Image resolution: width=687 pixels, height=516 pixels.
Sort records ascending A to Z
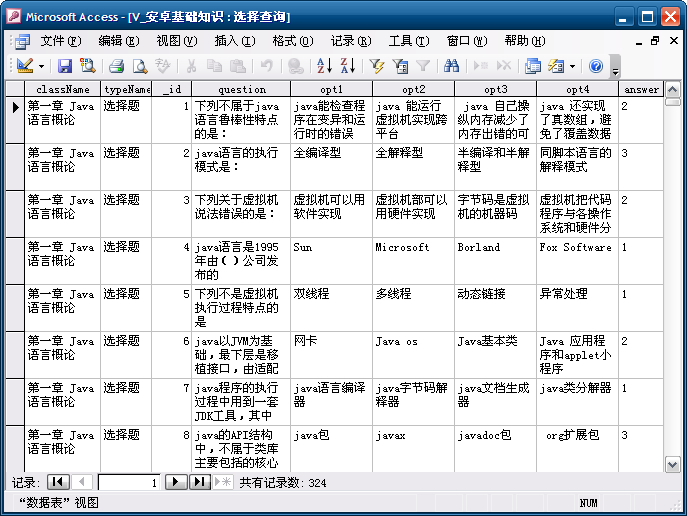pos(324,66)
